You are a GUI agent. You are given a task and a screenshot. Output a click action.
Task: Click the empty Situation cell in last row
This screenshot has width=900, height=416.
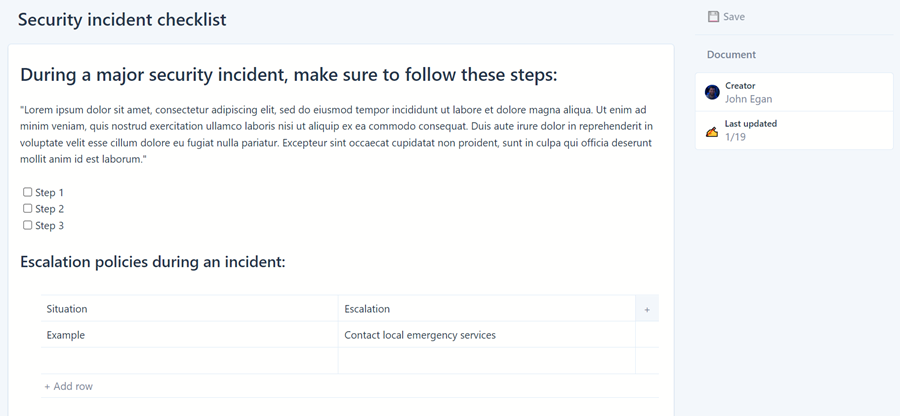point(189,361)
